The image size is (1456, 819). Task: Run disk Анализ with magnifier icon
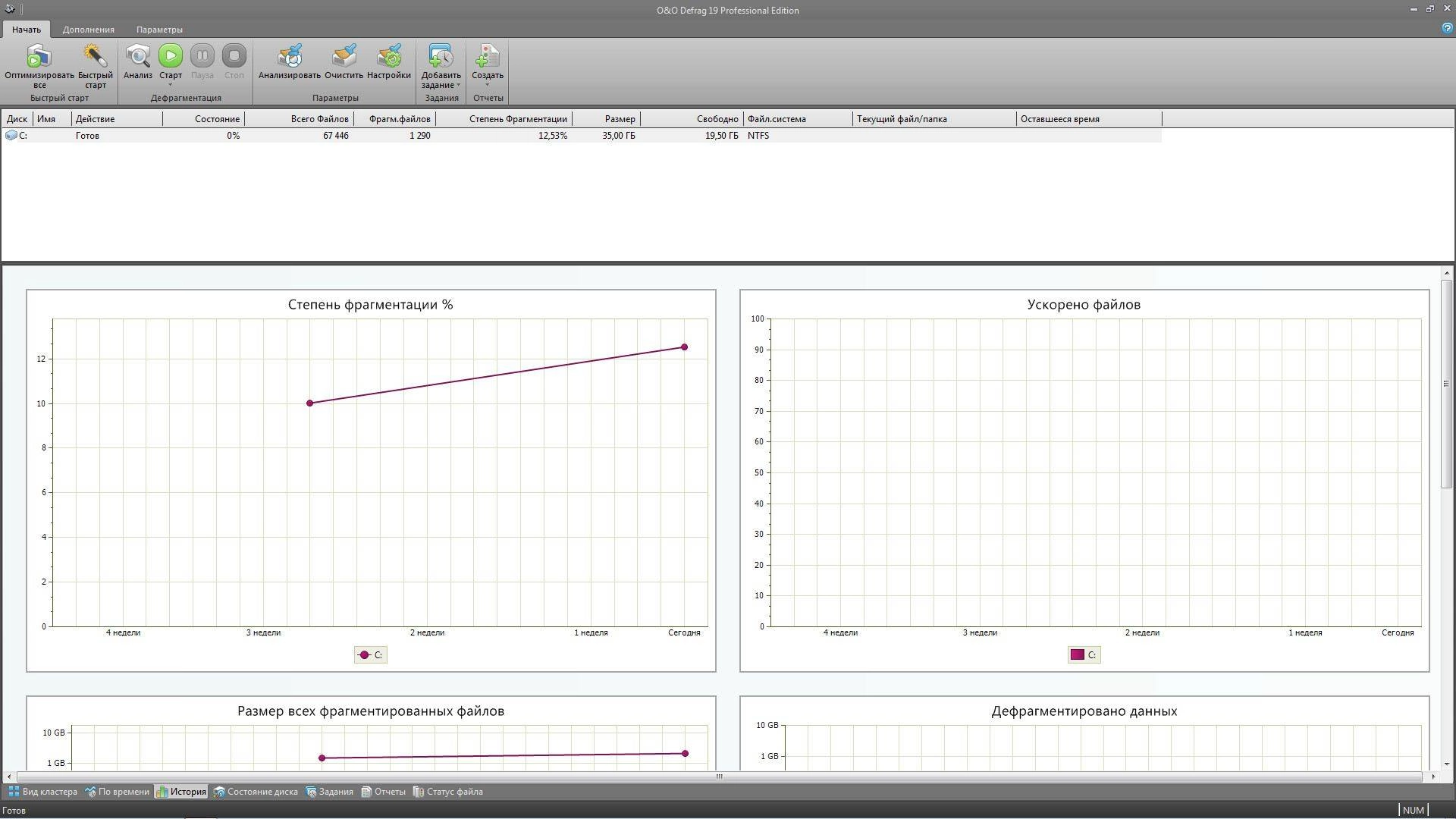click(x=138, y=57)
